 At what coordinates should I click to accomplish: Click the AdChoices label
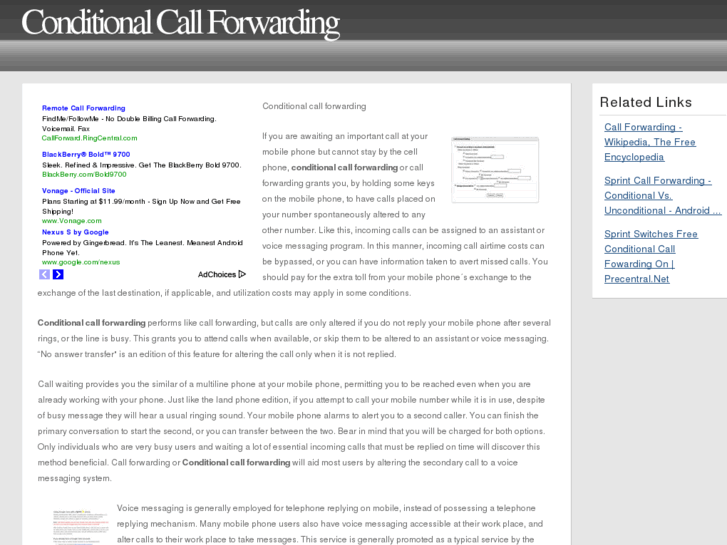[217, 275]
